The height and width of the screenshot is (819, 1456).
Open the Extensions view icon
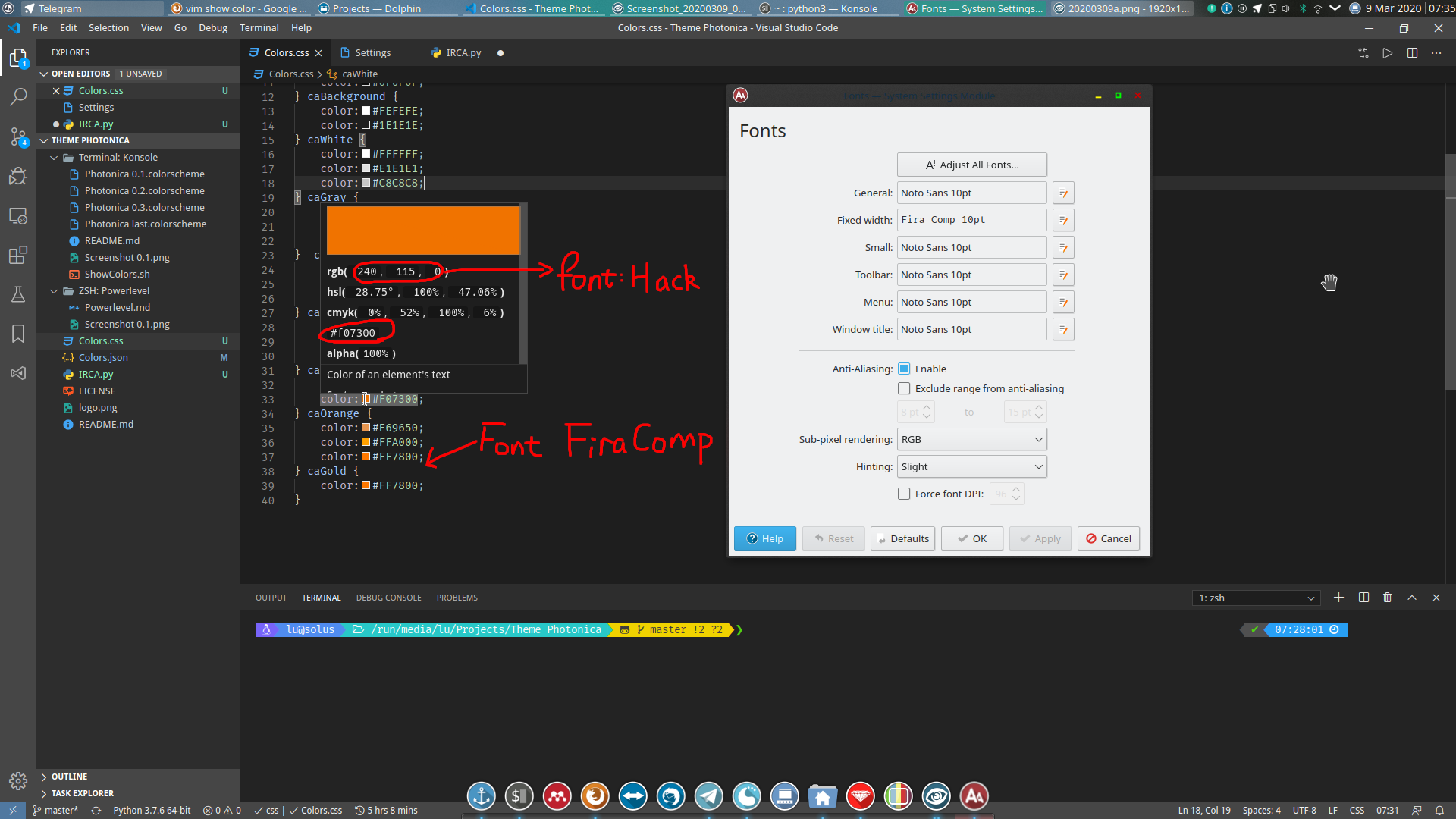pyautogui.click(x=18, y=255)
